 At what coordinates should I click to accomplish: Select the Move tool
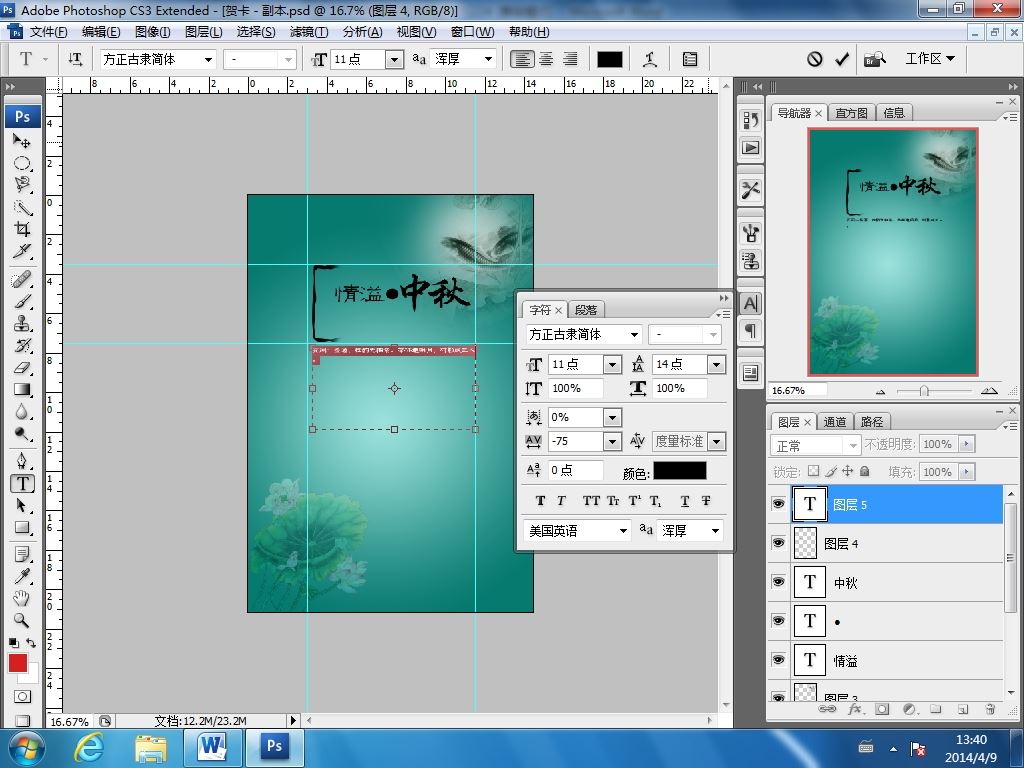click(x=22, y=142)
